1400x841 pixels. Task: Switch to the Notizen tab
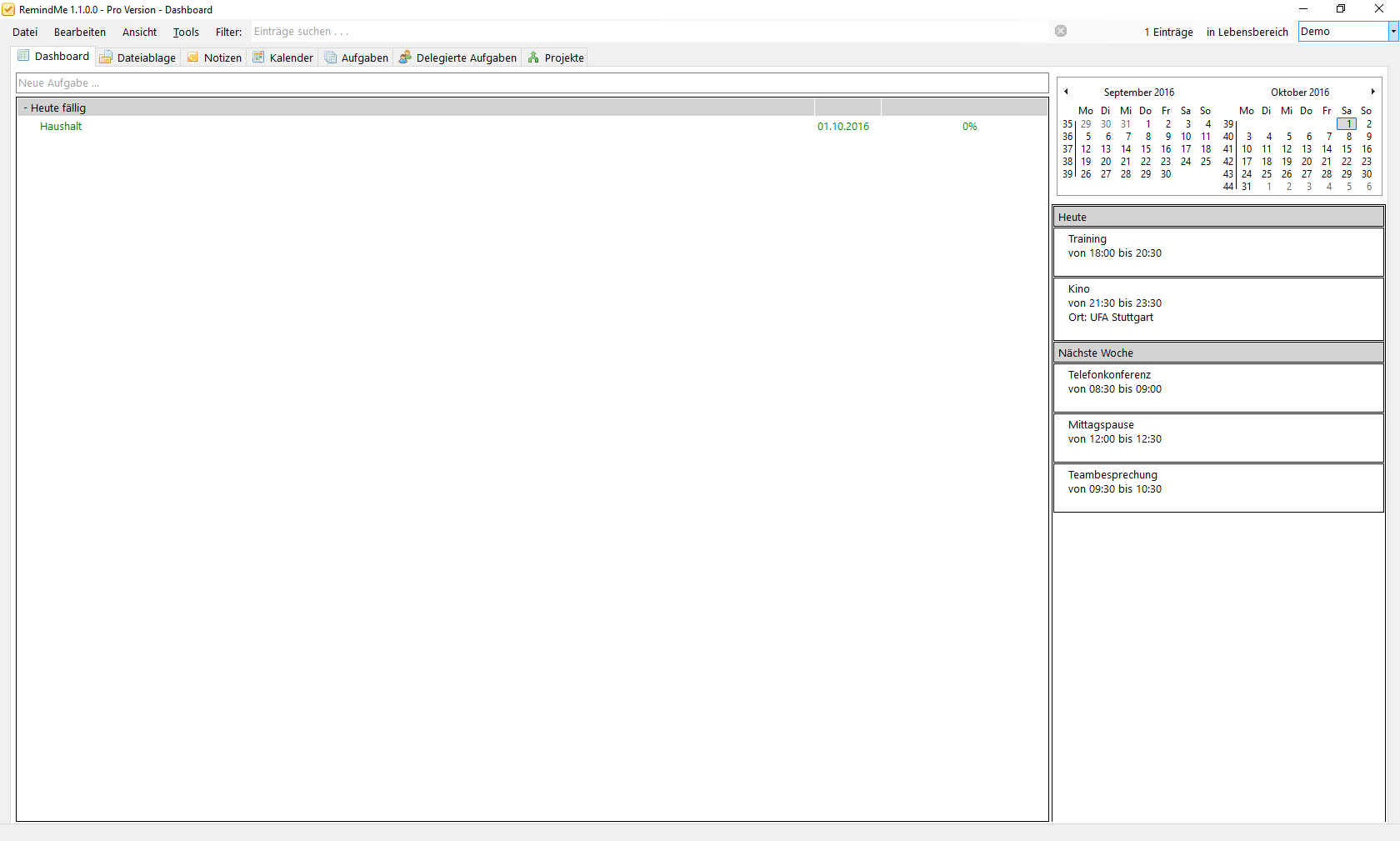click(x=215, y=58)
